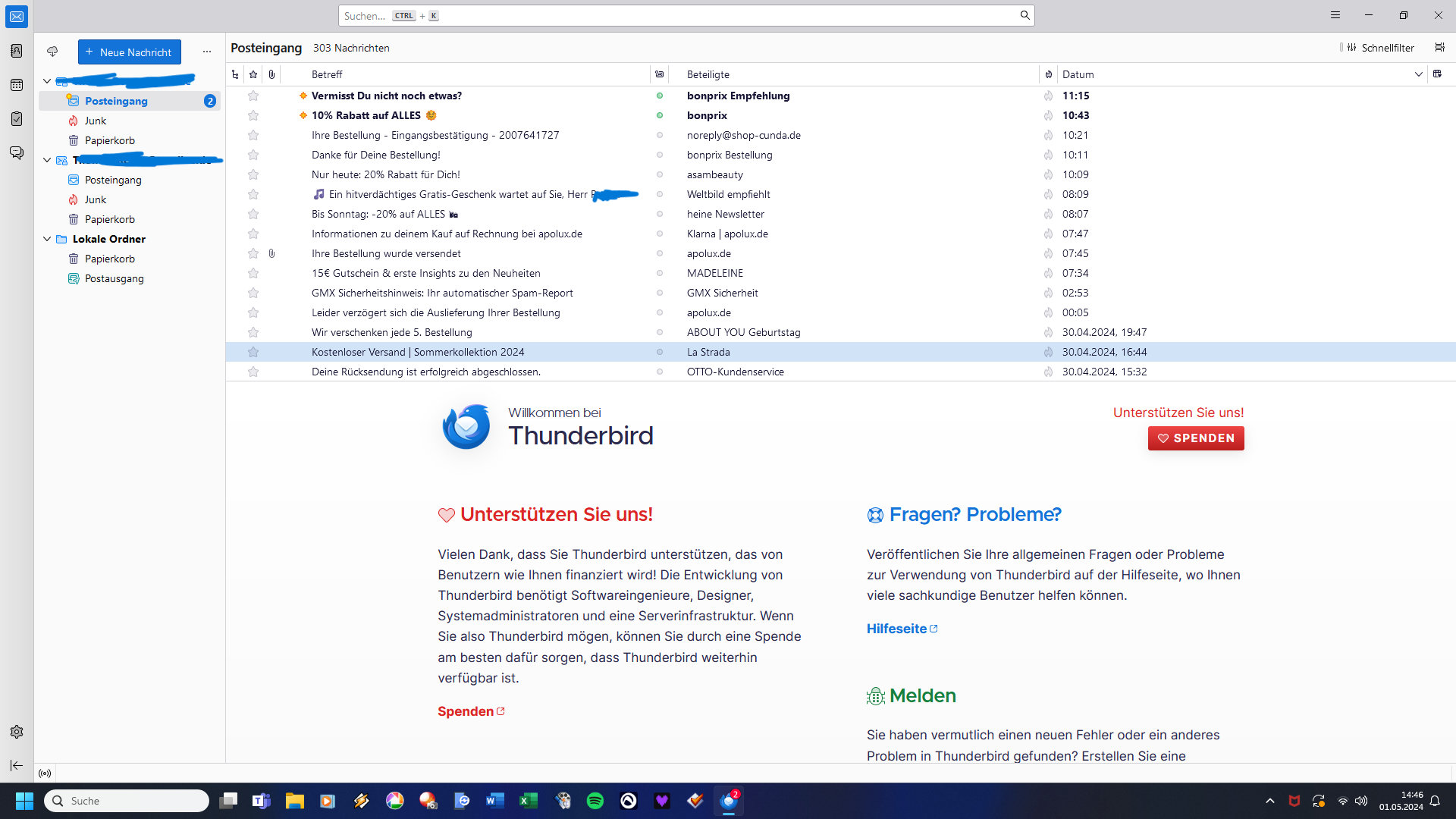The width and height of the screenshot is (1456, 819).
Task: Sort messages by Betreff column header
Action: pyautogui.click(x=327, y=74)
